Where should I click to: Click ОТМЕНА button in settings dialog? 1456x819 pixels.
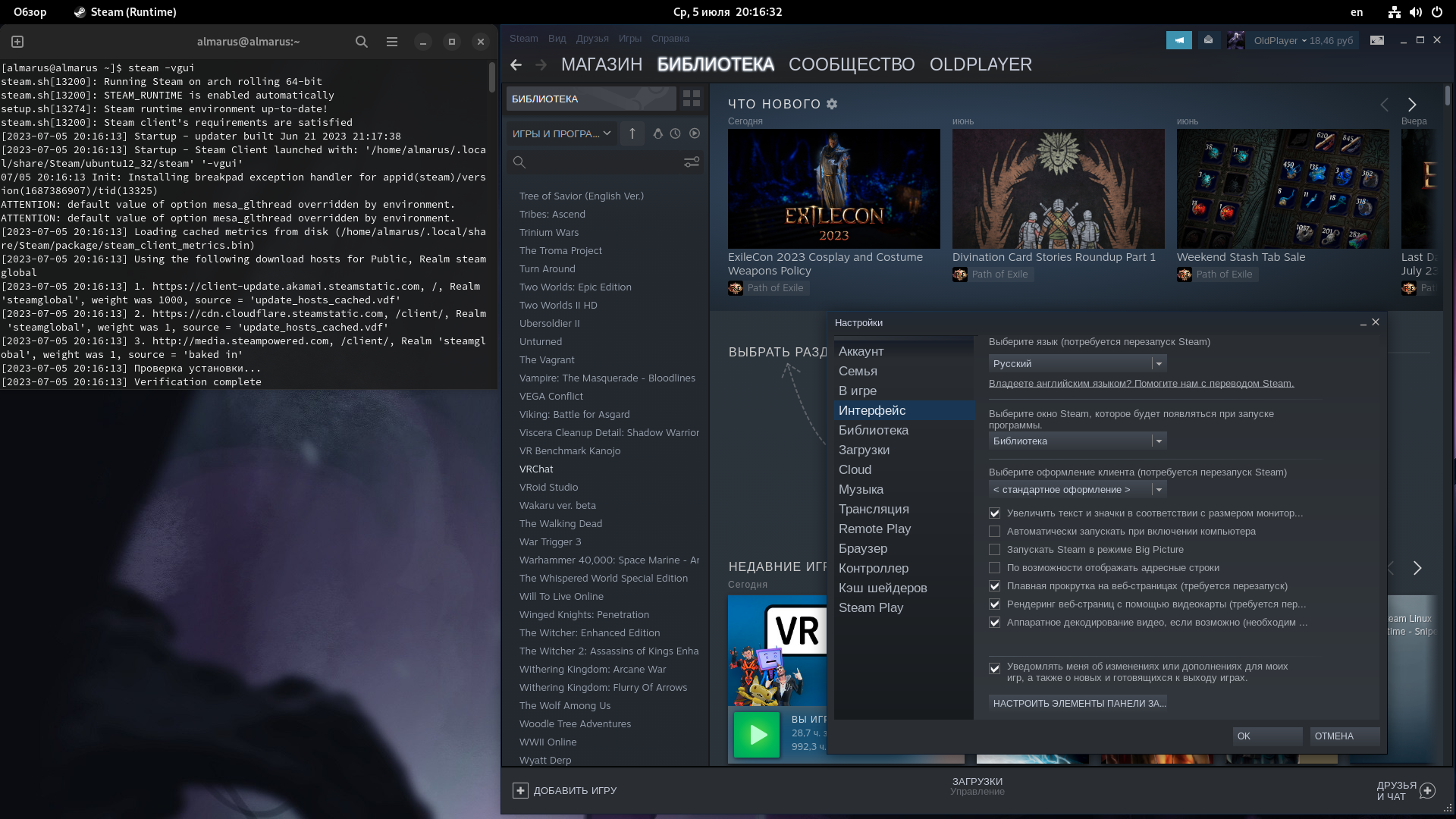coord(1345,736)
